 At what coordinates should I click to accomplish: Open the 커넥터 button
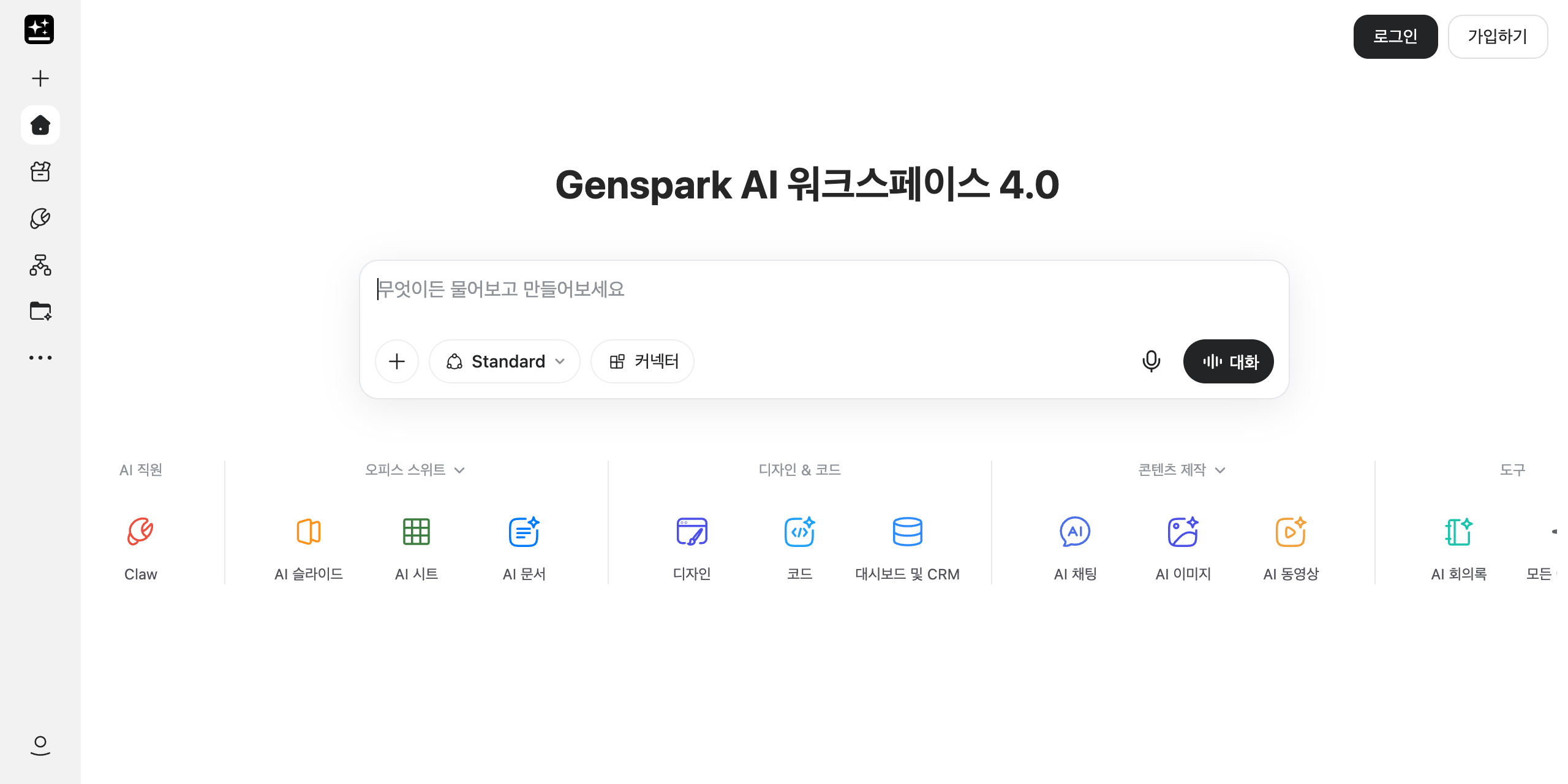click(x=643, y=361)
